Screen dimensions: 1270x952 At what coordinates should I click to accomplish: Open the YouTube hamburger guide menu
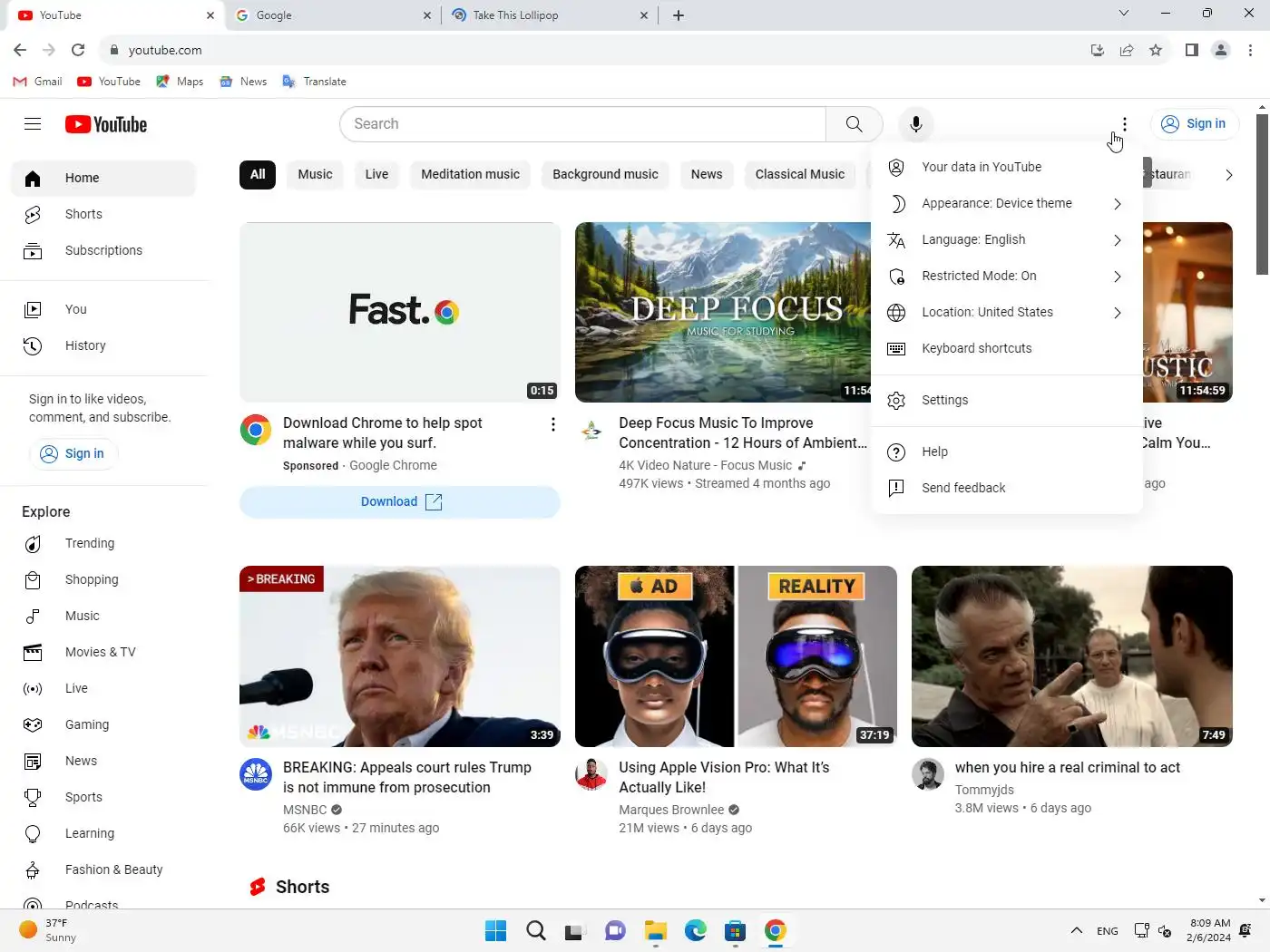(x=33, y=124)
